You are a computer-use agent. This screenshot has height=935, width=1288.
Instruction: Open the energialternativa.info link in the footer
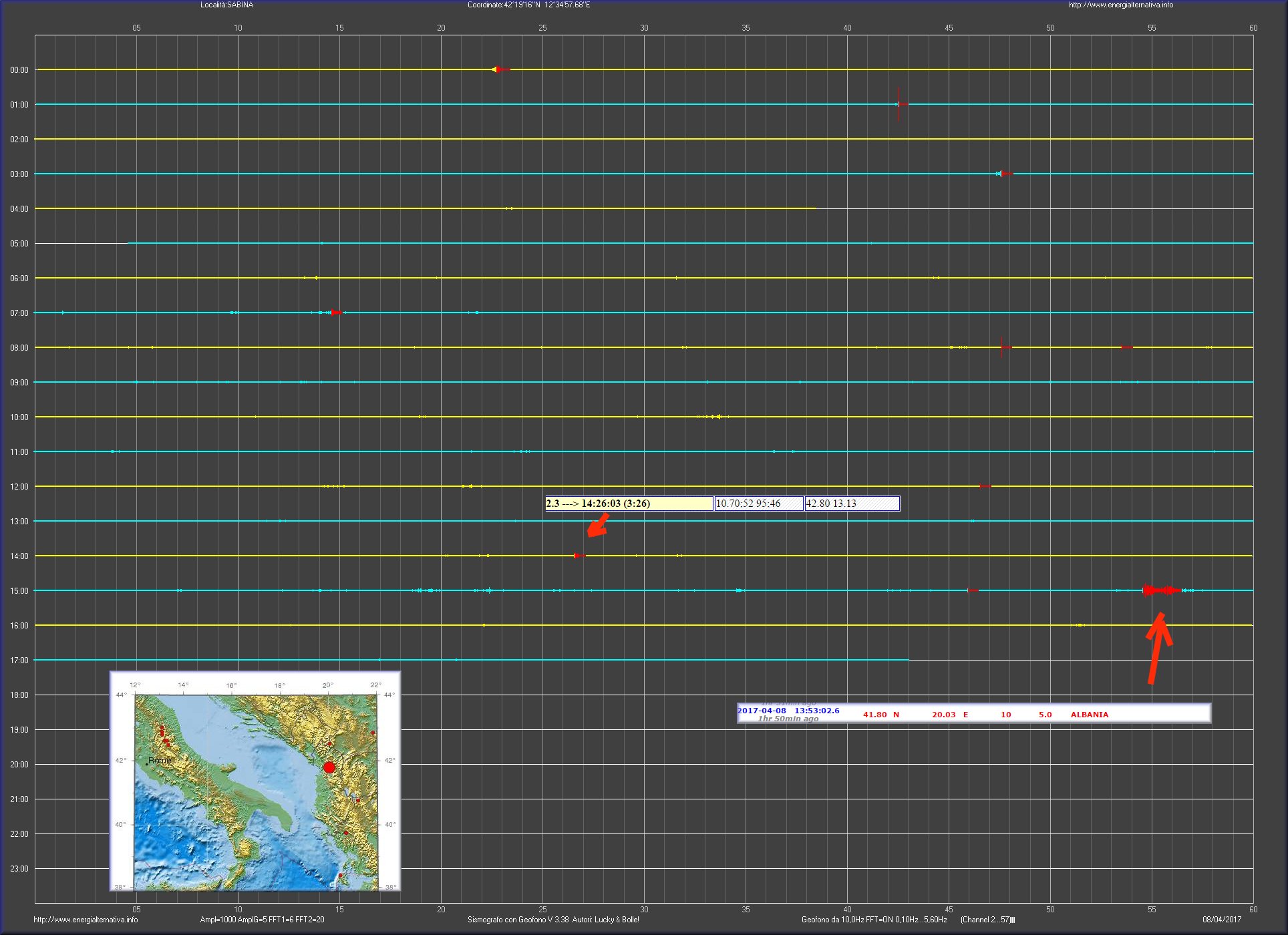pyautogui.click(x=86, y=920)
